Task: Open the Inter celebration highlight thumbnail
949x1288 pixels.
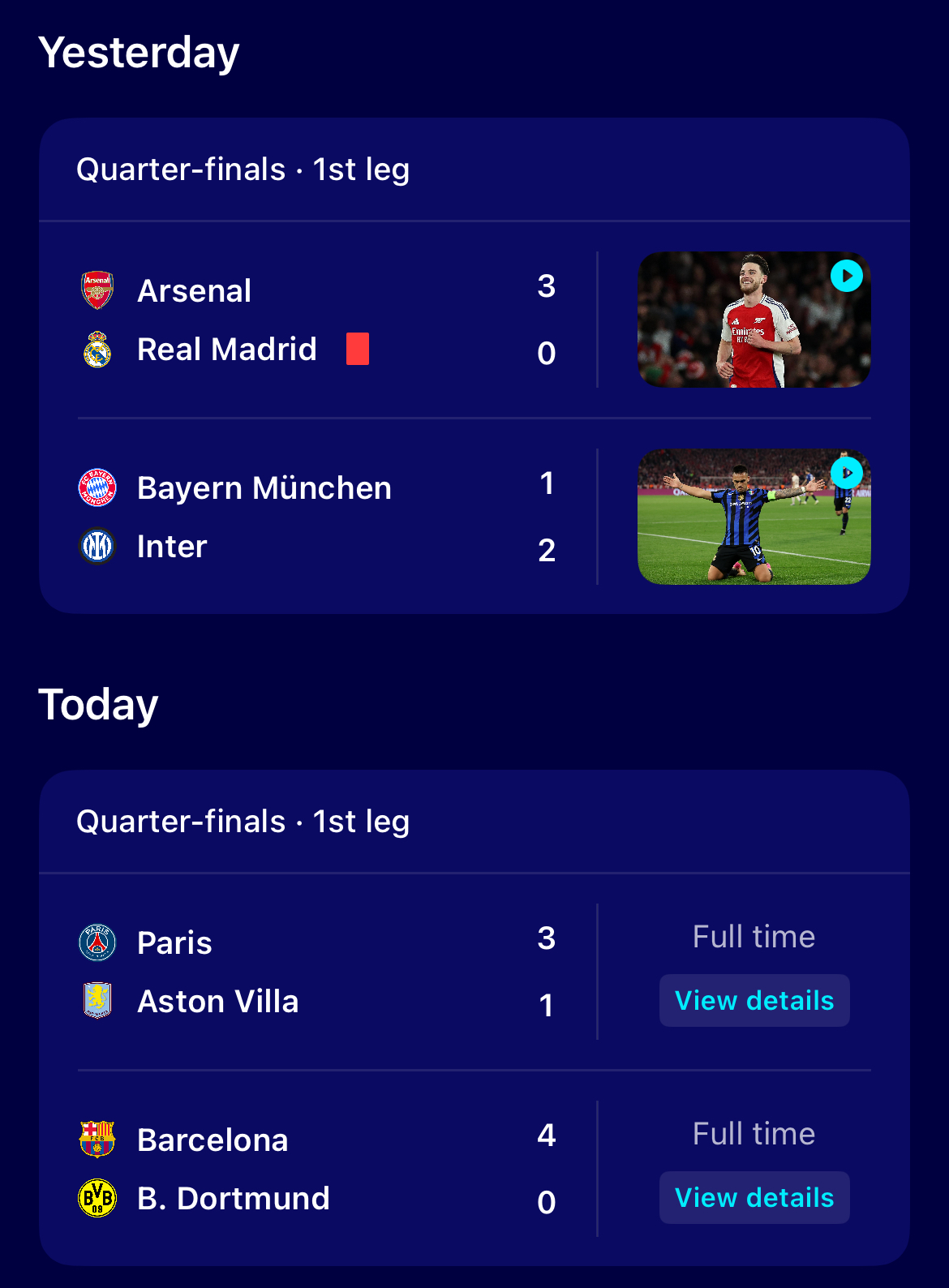Action: point(754,517)
